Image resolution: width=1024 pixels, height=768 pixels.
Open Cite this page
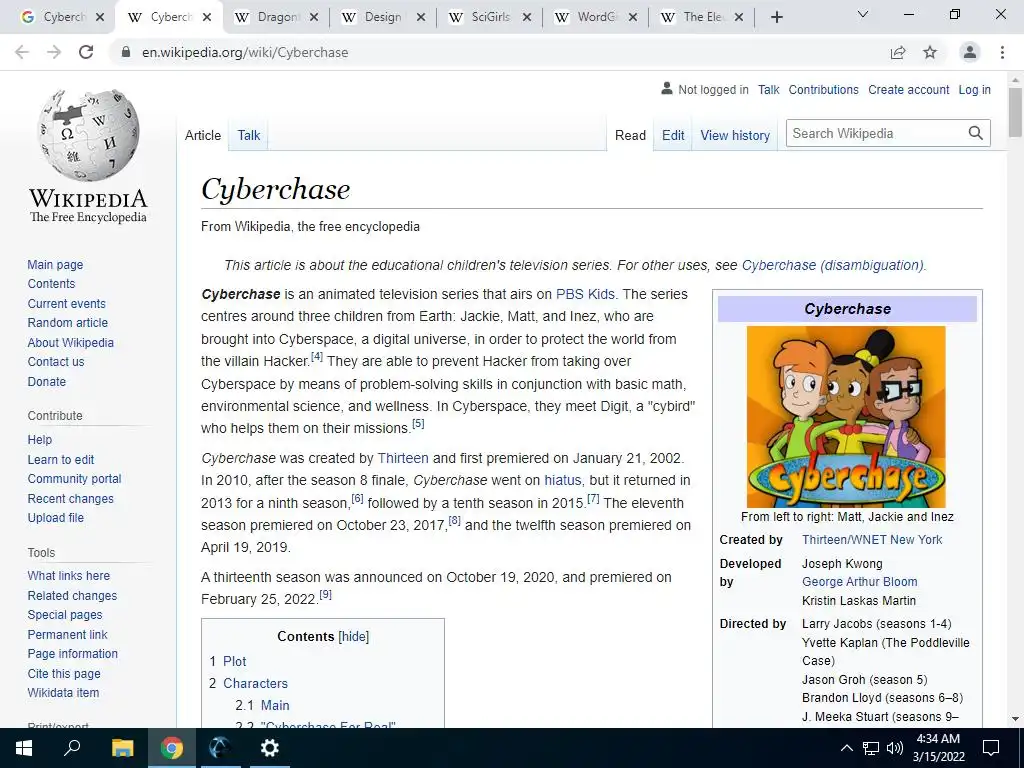point(64,673)
